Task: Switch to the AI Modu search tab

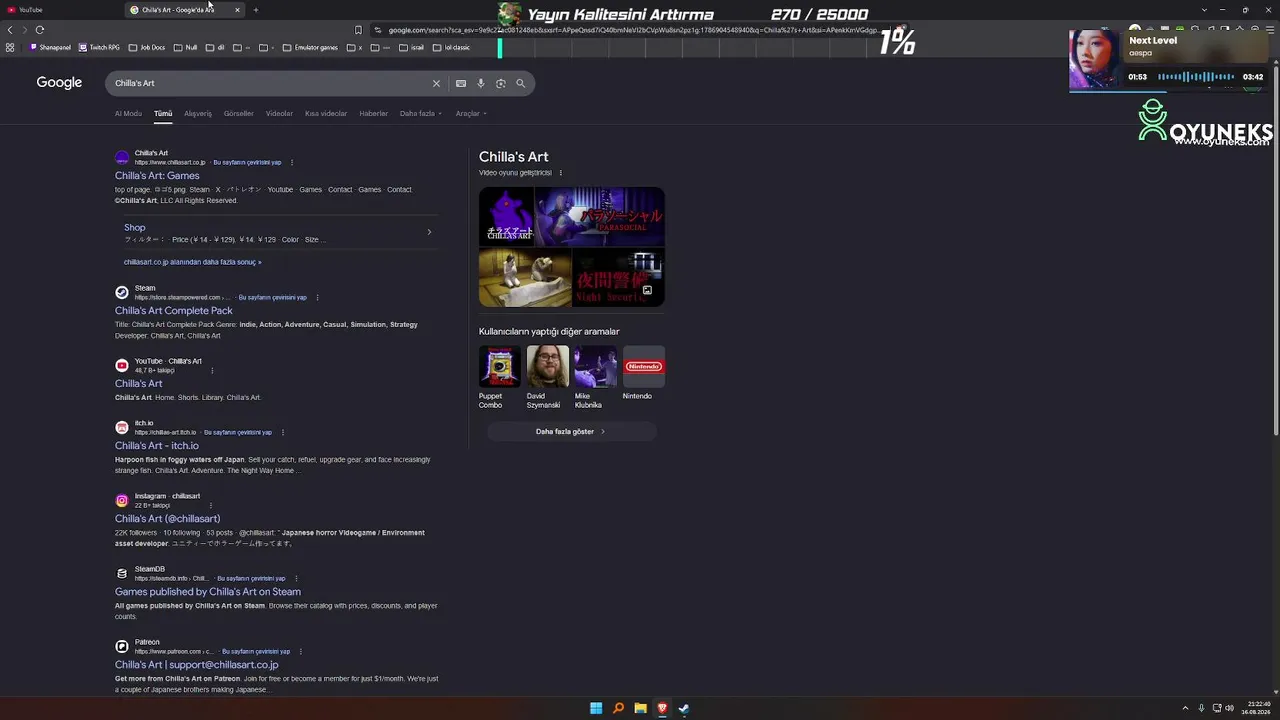Action: click(128, 113)
